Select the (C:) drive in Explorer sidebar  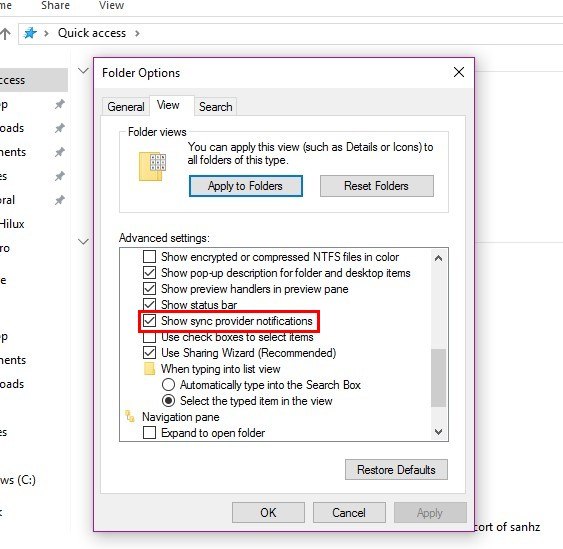18,480
